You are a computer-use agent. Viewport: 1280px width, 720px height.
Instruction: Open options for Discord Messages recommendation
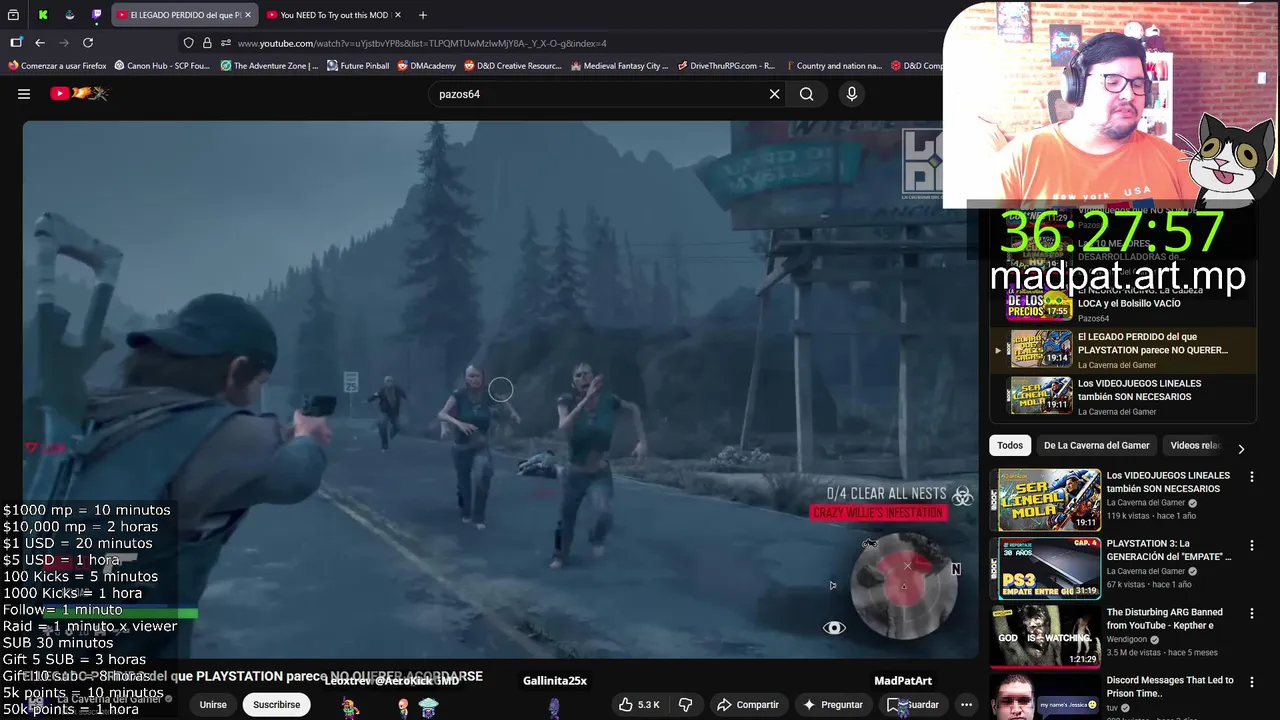tap(1251, 681)
